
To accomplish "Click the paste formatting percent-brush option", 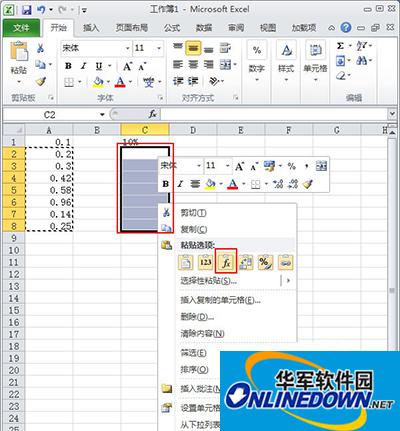I will click(266, 263).
